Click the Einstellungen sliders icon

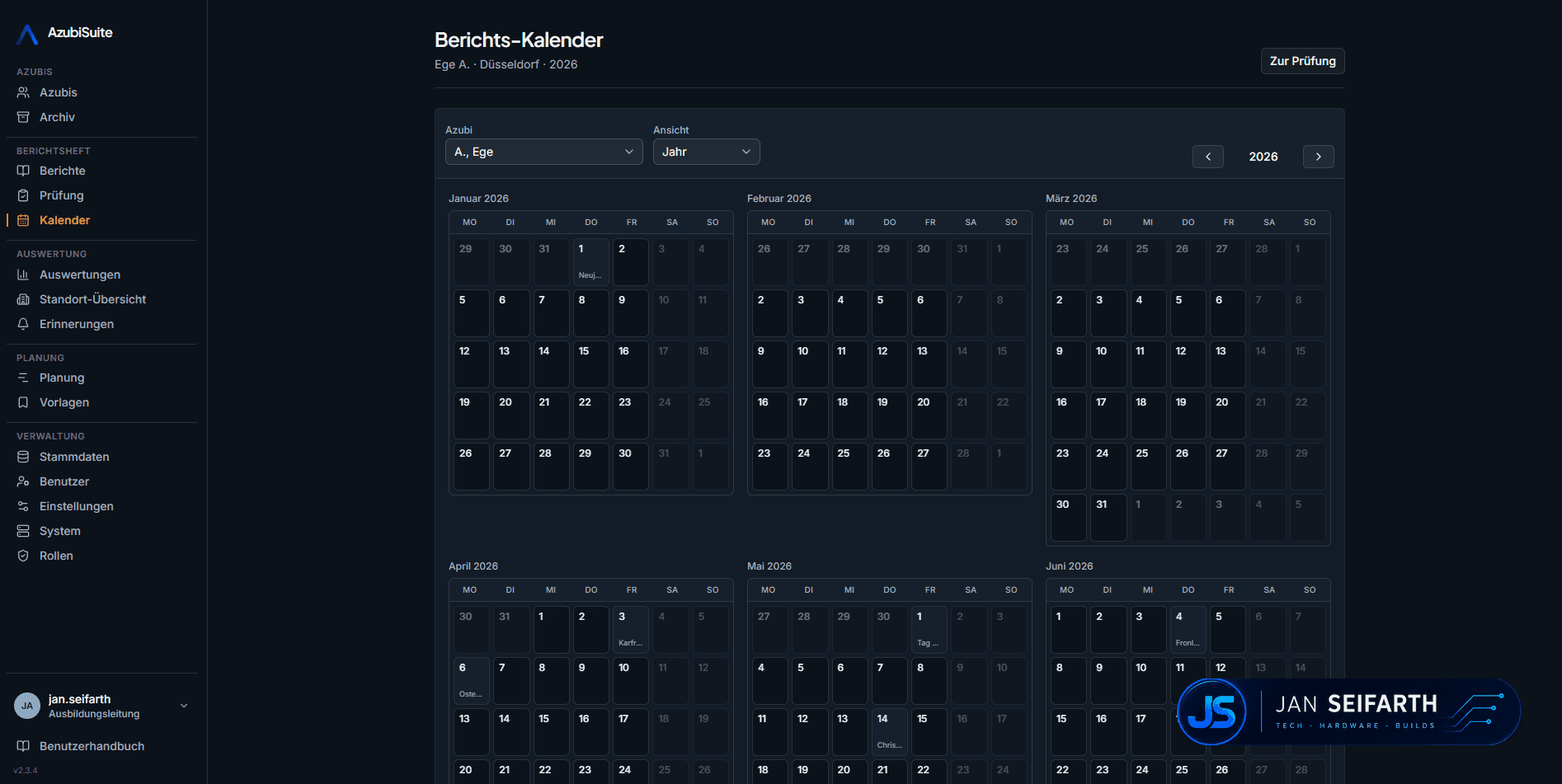(x=23, y=506)
